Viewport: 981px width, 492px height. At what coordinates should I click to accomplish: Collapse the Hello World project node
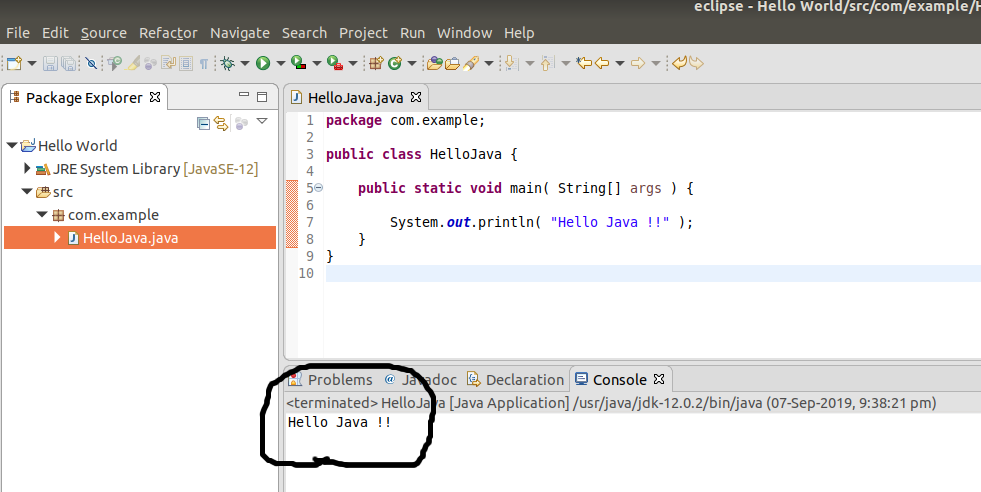[12, 145]
